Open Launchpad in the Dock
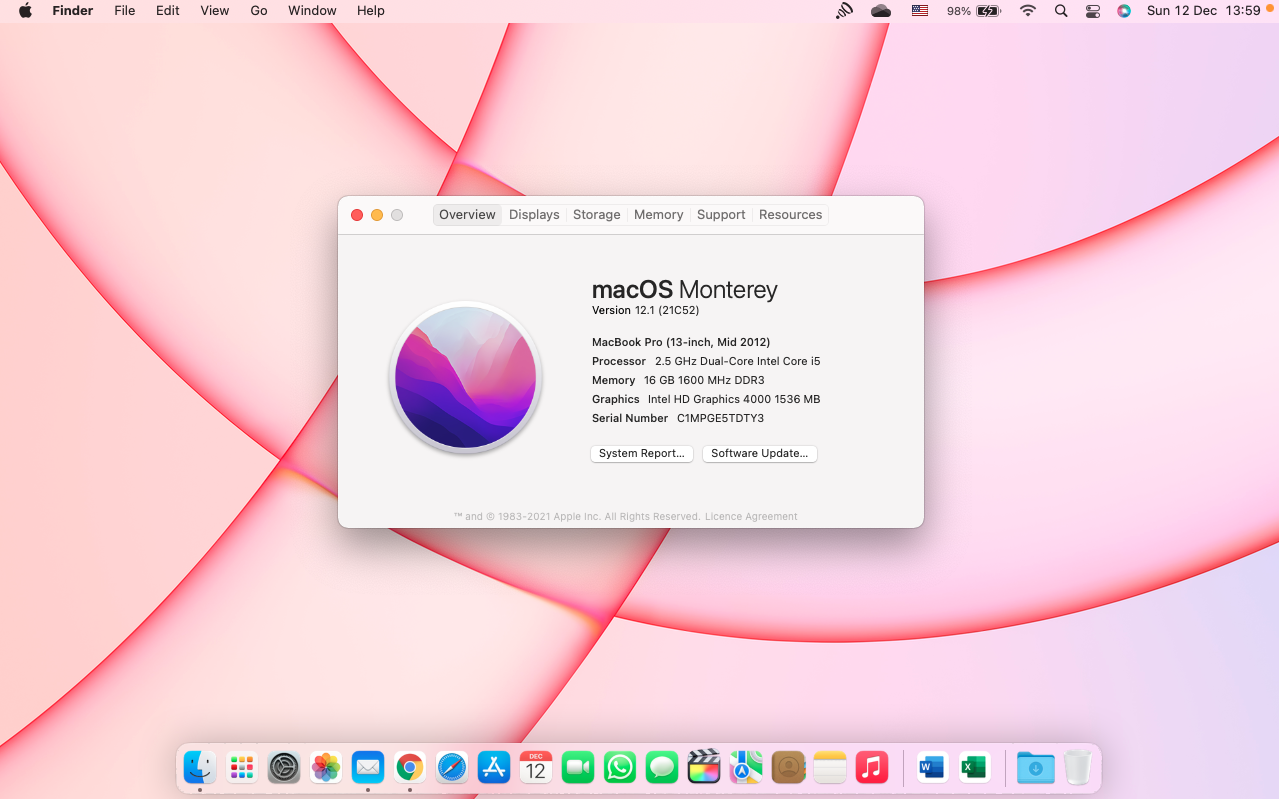 [242, 767]
